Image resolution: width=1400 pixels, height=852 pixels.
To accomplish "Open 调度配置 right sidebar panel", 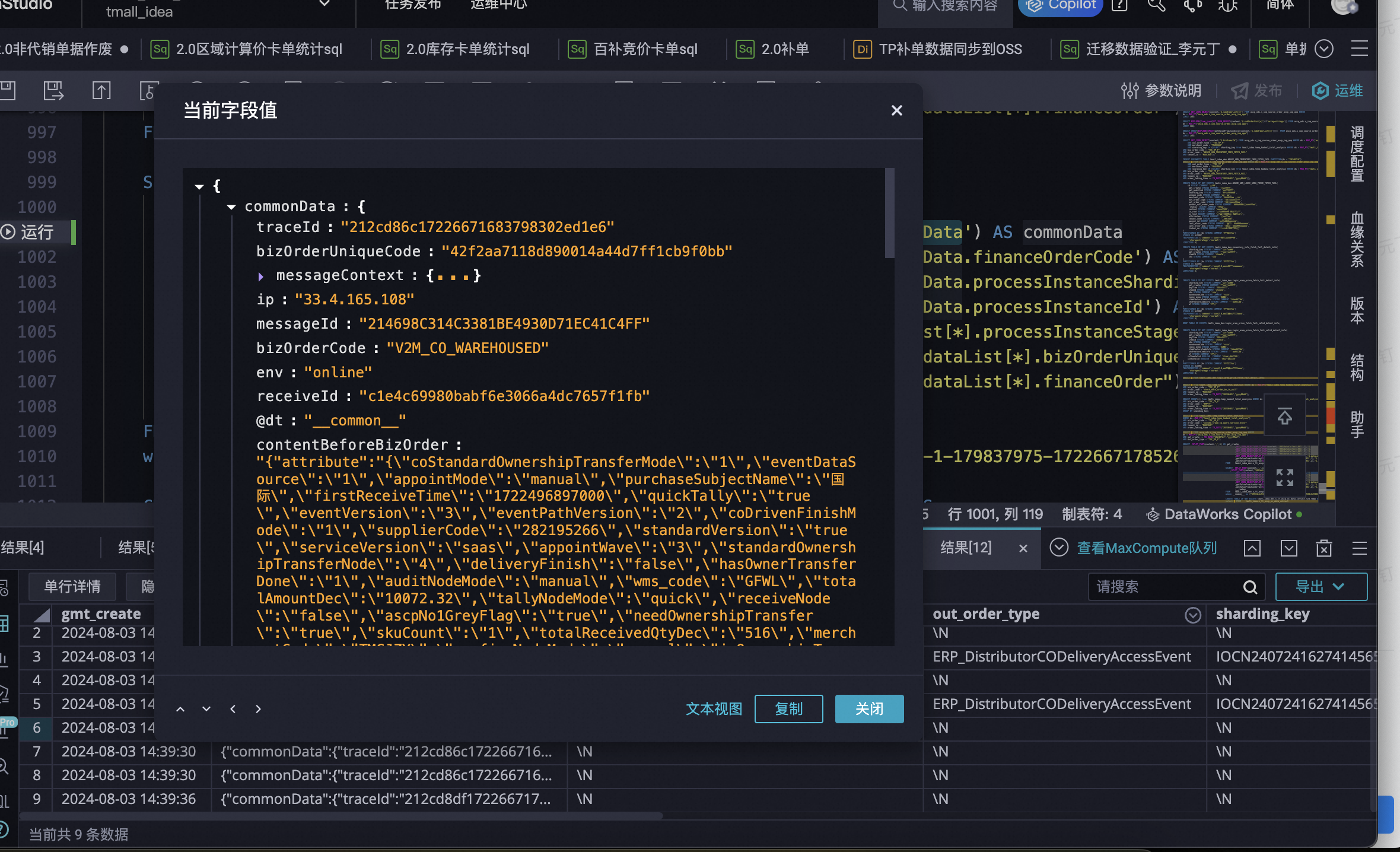I will (x=1357, y=154).
